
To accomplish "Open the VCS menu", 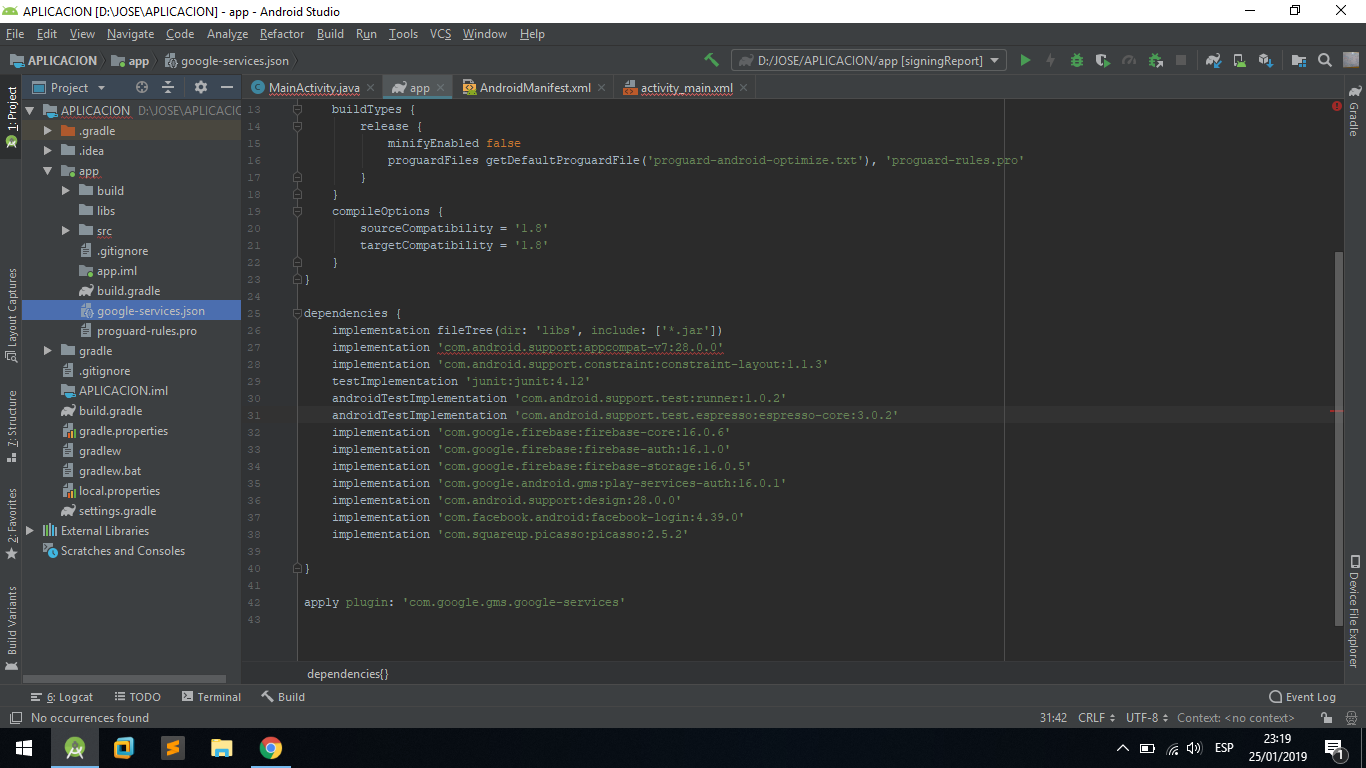I will tap(440, 34).
